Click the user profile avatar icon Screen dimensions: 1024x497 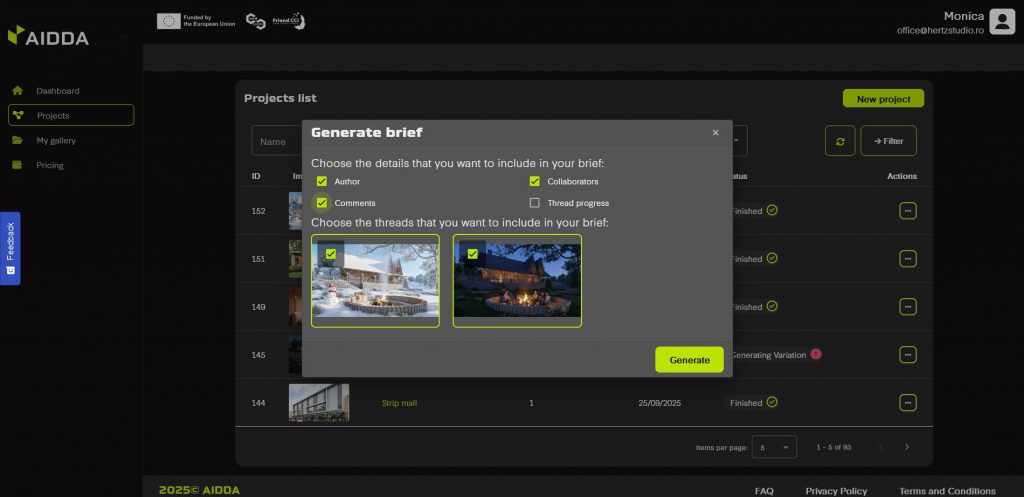[1002, 21]
